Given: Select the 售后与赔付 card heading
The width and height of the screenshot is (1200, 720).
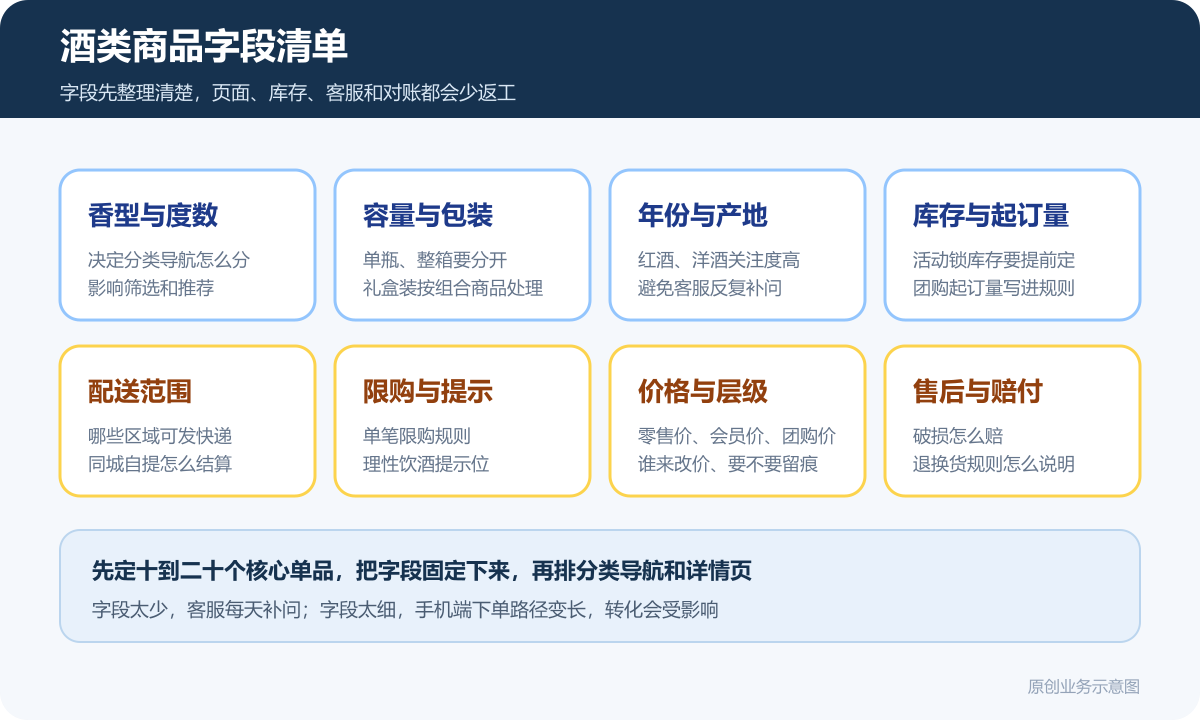Looking at the screenshot, I should 978,391.
